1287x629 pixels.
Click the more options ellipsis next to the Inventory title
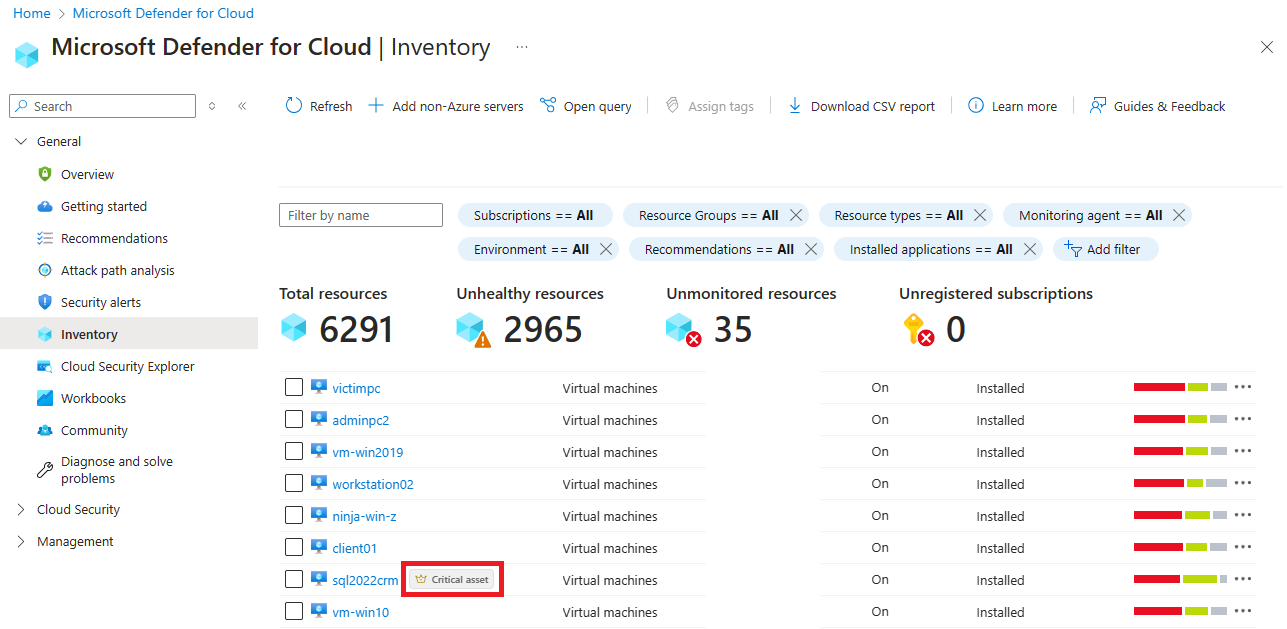point(522,47)
